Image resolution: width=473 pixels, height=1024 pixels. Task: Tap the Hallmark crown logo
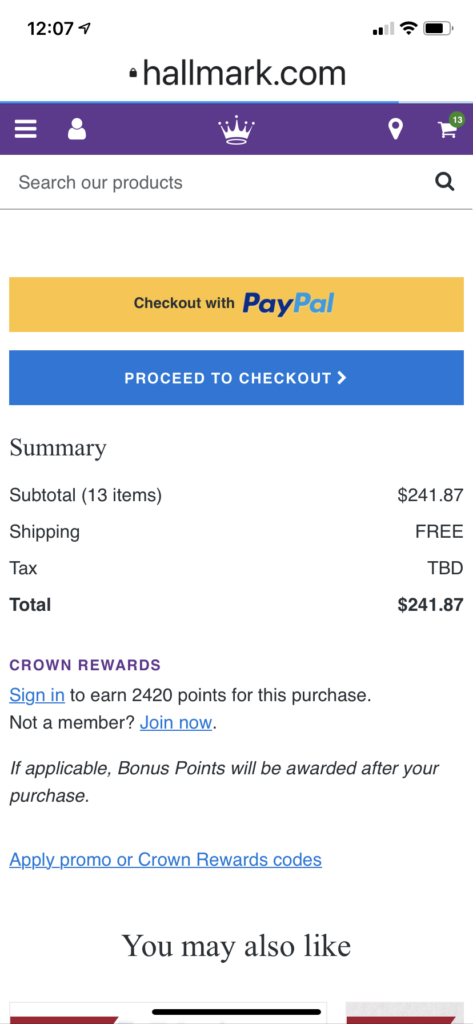pos(236,129)
